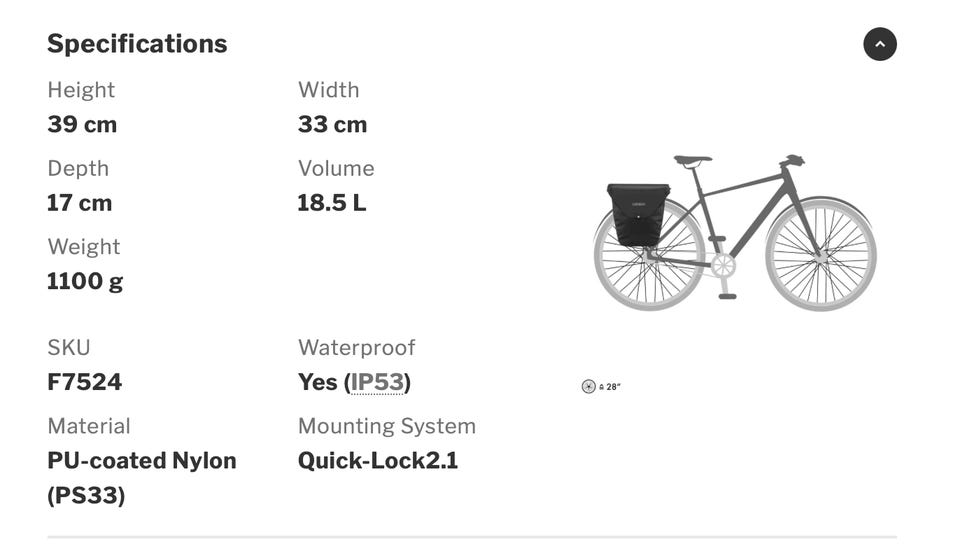Select the Width value 33 cm
Image resolution: width=960 pixels, height=549 pixels.
click(x=332, y=125)
